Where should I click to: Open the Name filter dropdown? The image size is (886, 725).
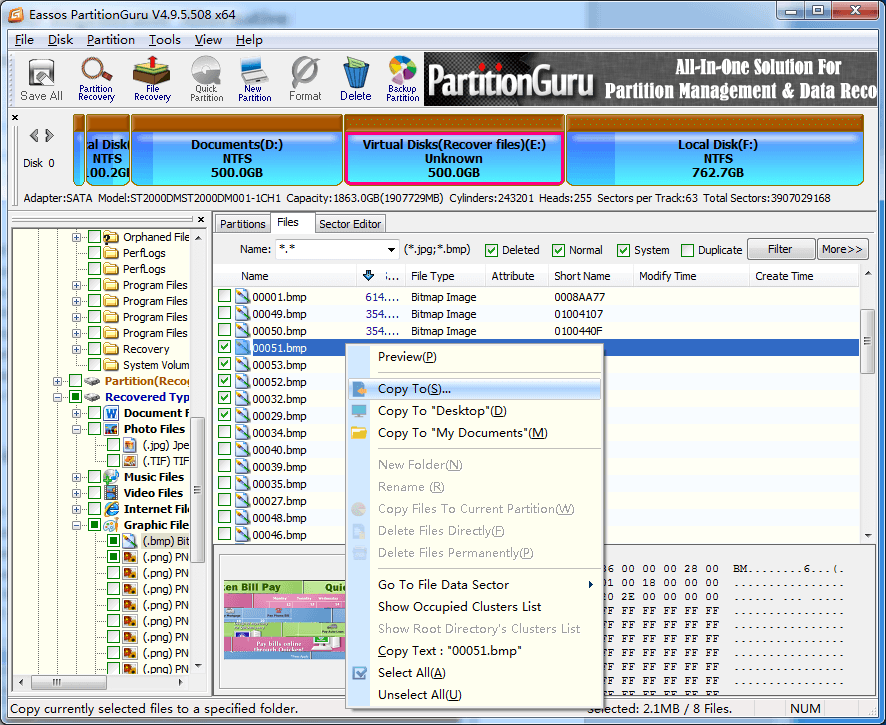[391, 249]
